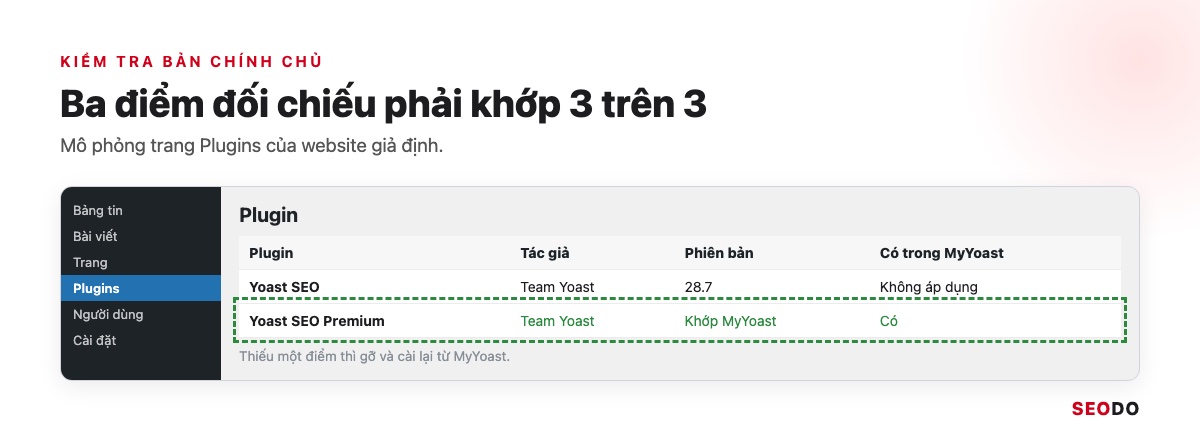
Task: Select the Yoast SEO Premium plugin name
Action: point(317,321)
